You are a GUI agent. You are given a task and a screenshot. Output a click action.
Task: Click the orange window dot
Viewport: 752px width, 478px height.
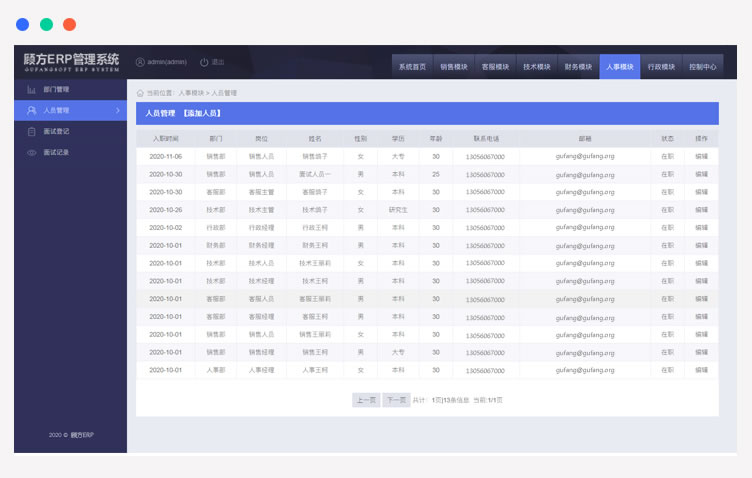(70, 24)
